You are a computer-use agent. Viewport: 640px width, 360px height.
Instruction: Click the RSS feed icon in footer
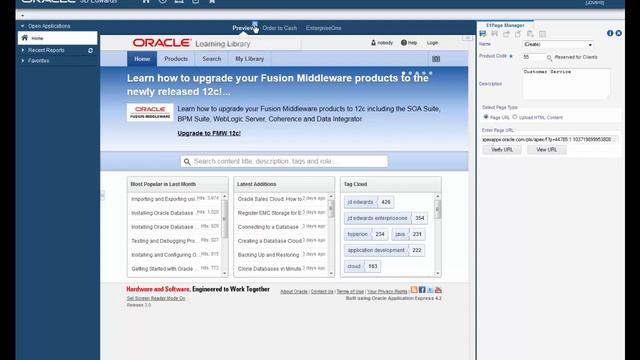(414, 289)
